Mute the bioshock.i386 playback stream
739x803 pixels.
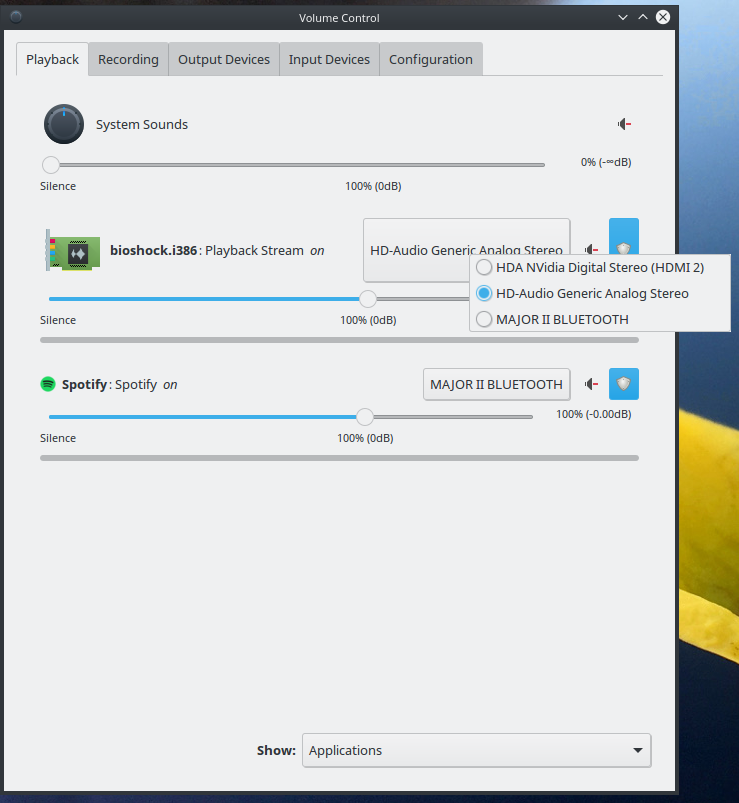(592, 249)
